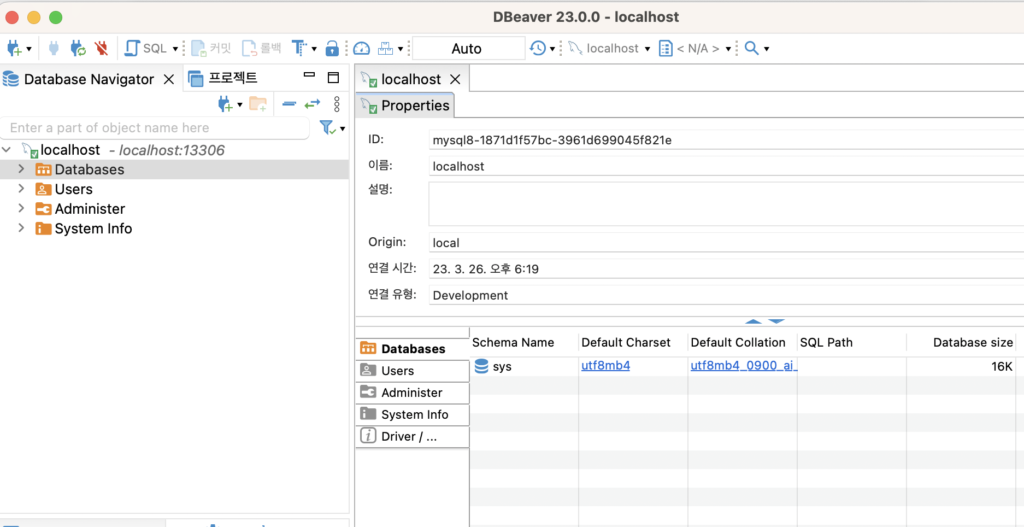Click the Reconnect plug icon with green arrows

pyautogui.click(x=78, y=48)
